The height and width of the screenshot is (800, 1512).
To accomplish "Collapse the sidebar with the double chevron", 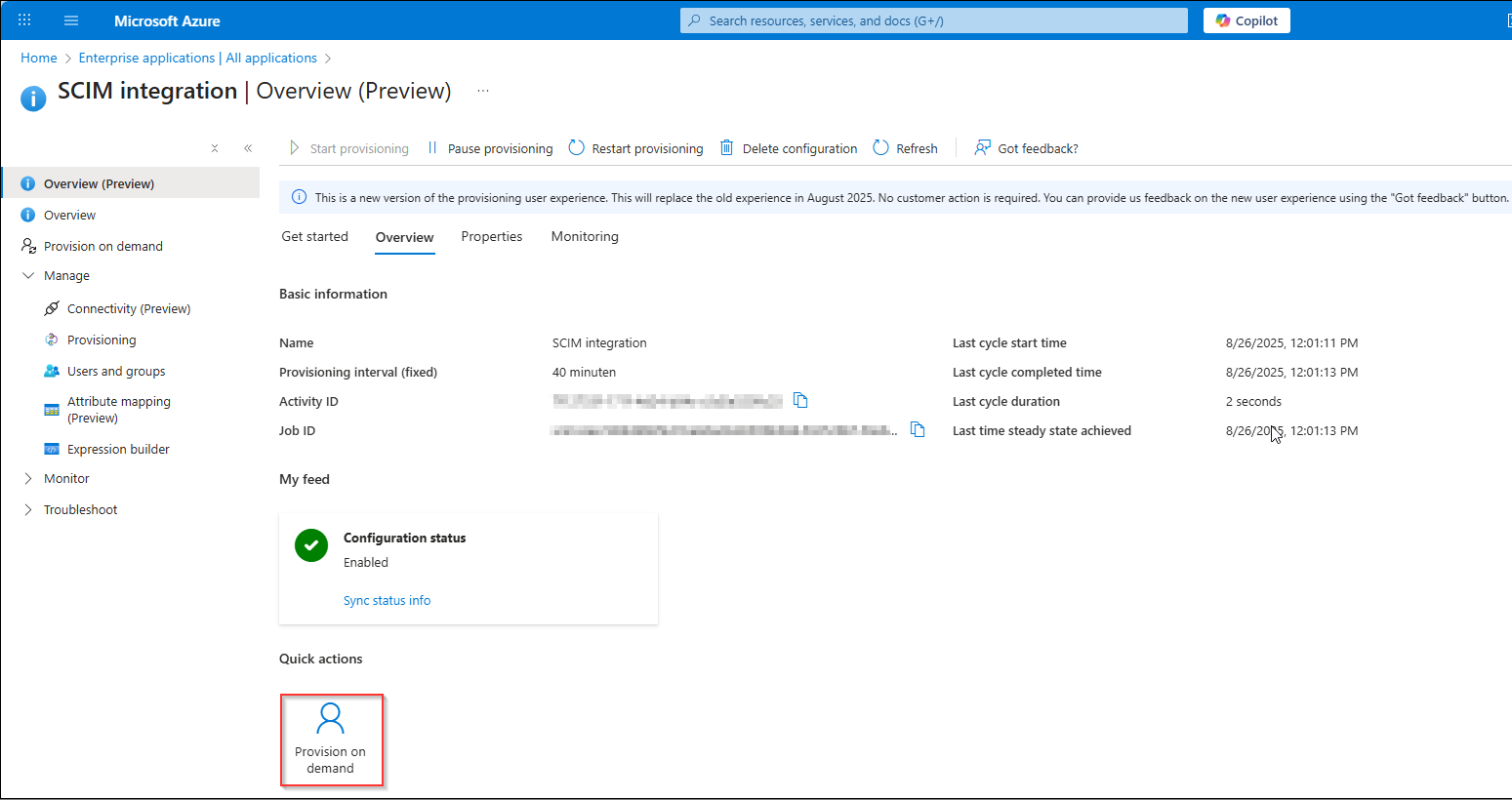I will click(x=248, y=148).
